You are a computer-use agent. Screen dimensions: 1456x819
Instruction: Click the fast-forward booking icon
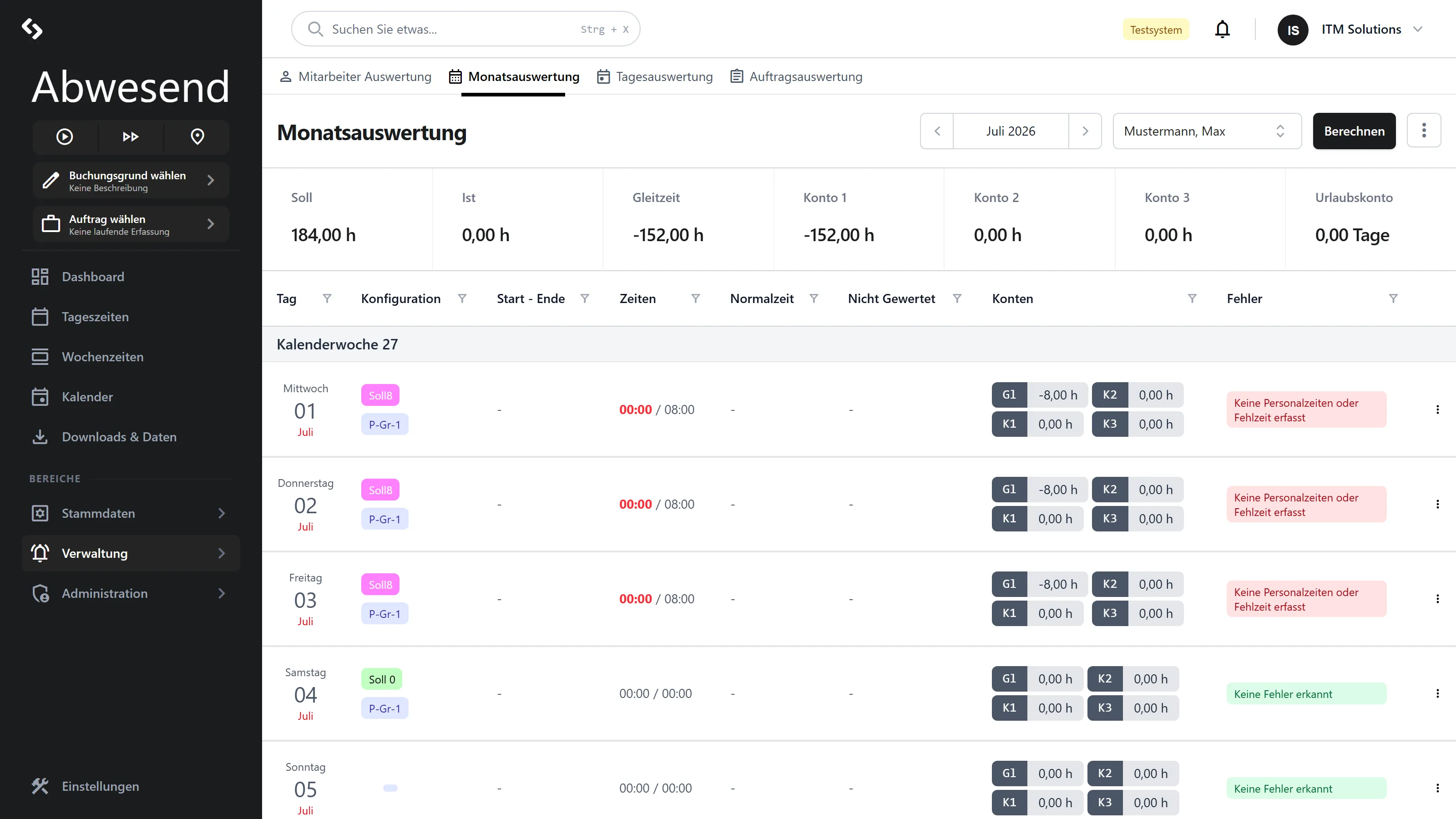click(x=131, y=136)
